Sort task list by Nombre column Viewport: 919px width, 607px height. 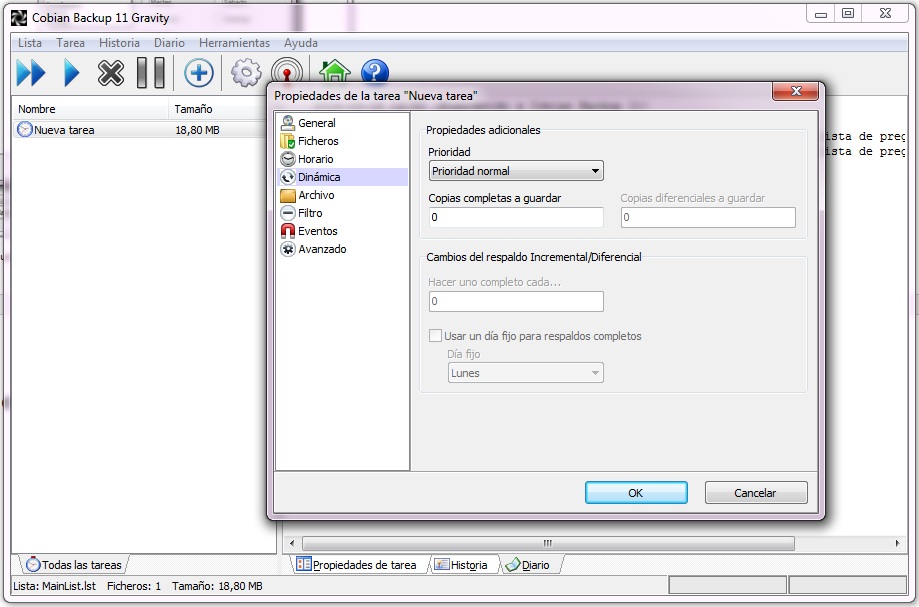point(90,109)
